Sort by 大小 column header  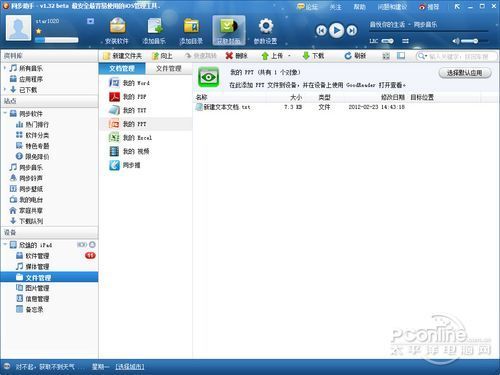296,97
